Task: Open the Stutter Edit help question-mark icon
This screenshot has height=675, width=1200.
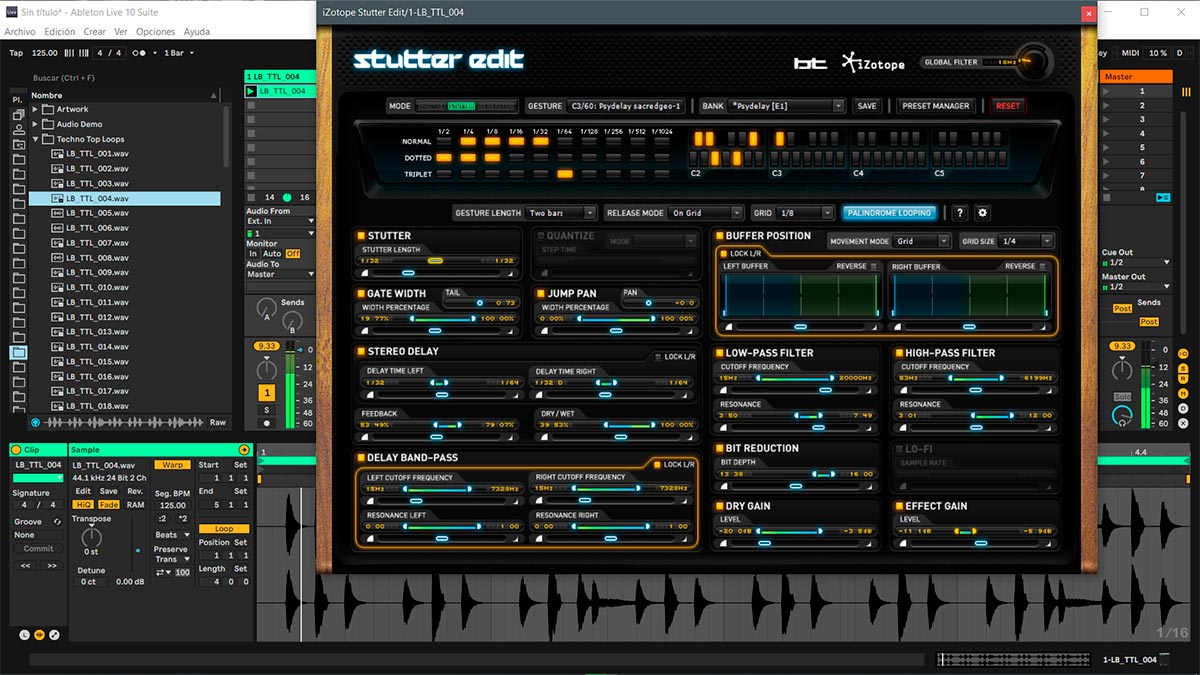Action: (x=960, y=213)
